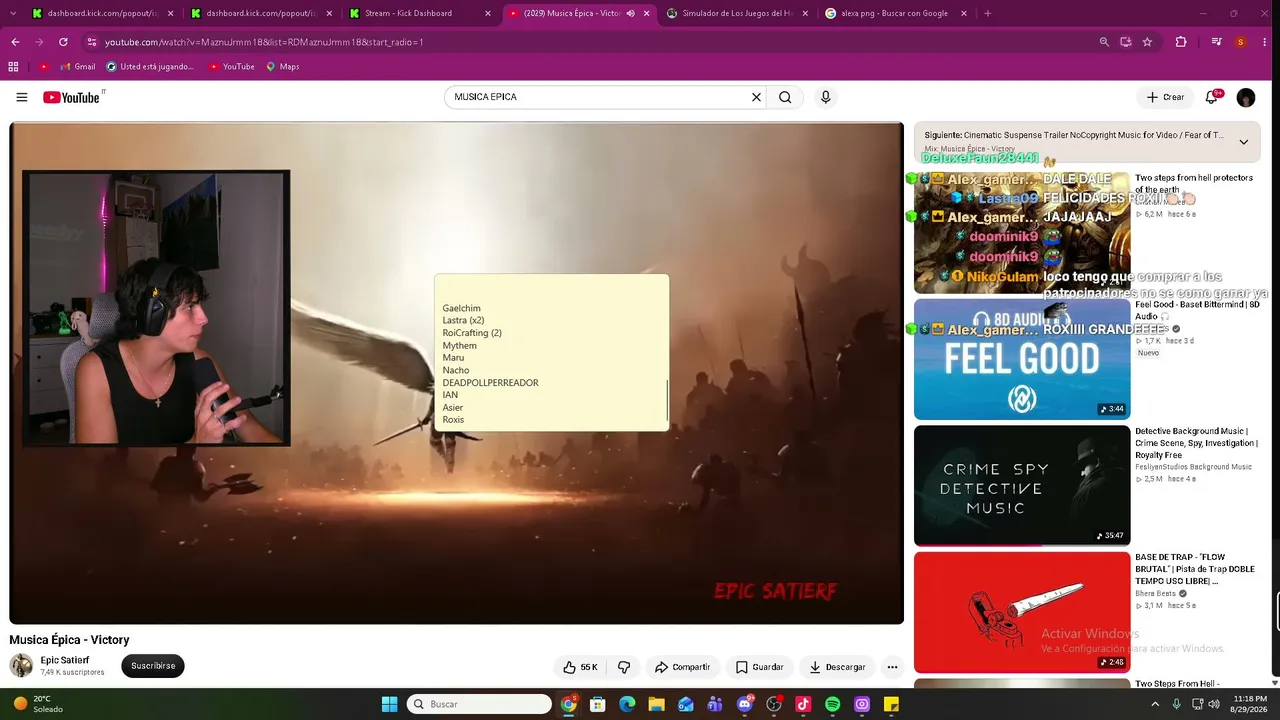The height and width of the screenshot is (720, 1280).
Task: Open the Windows Start menu
Action: [389, 704]
